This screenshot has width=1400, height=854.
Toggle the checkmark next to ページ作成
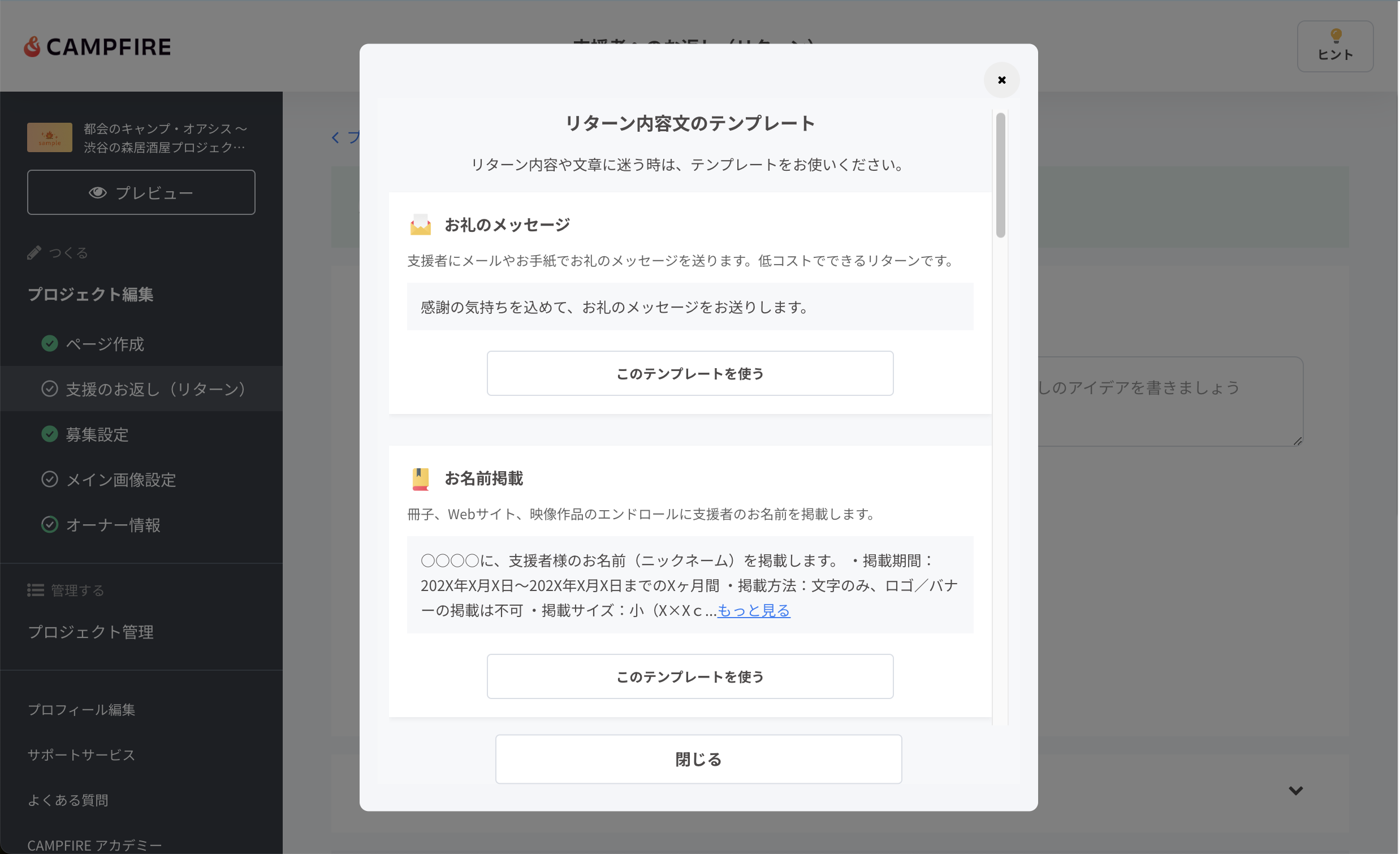click(x=49, y=343)
